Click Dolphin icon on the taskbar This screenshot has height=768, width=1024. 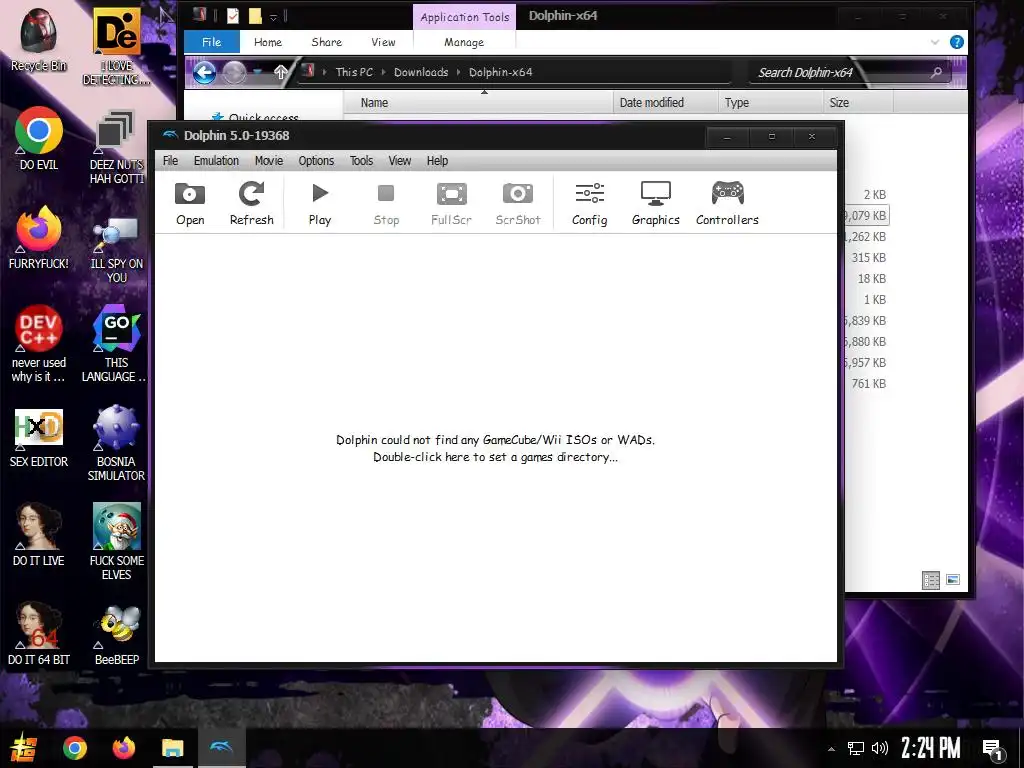[x=221, y=748]
